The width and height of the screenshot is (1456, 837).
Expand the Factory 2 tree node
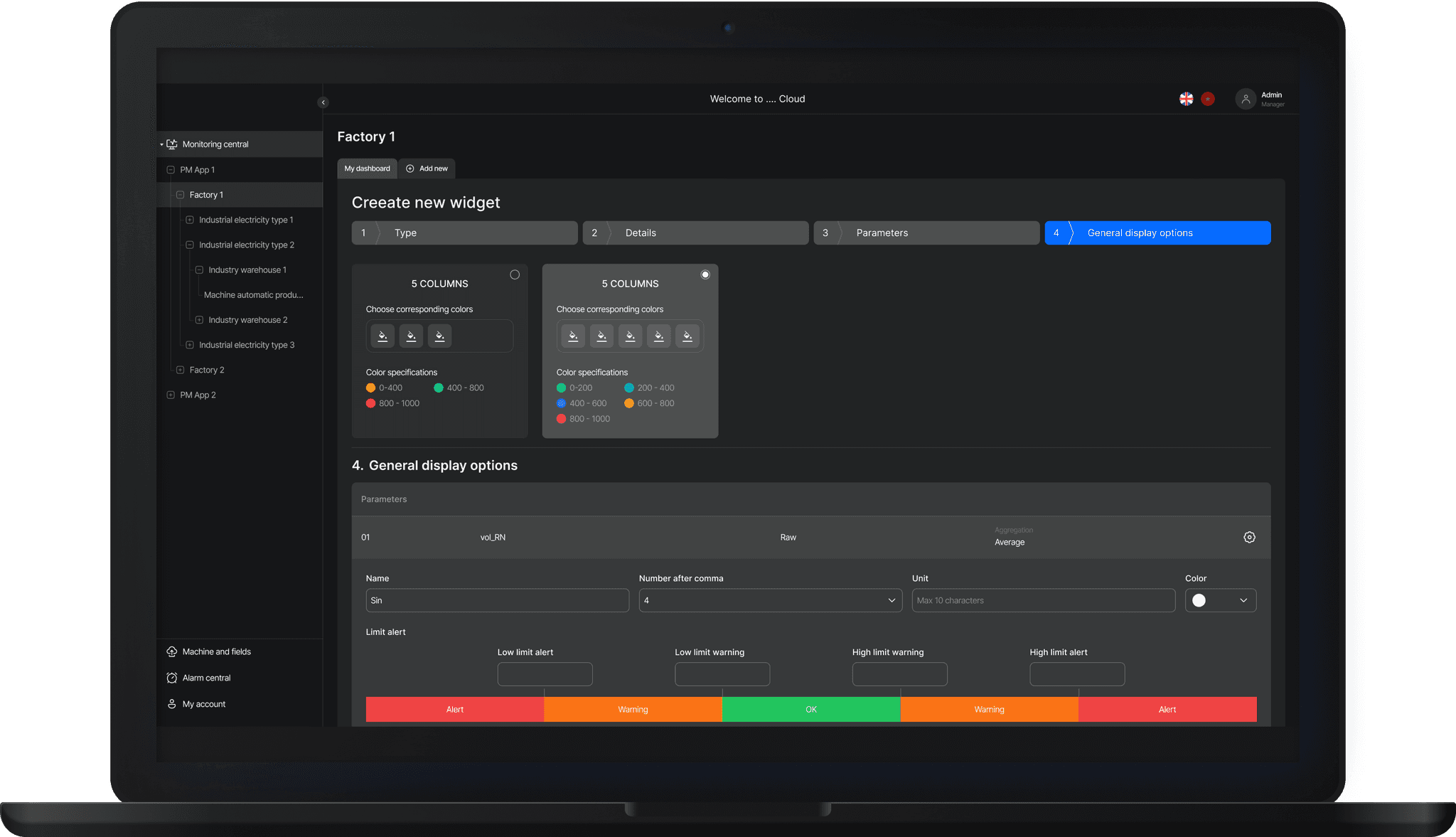click(x=180, y=370)
